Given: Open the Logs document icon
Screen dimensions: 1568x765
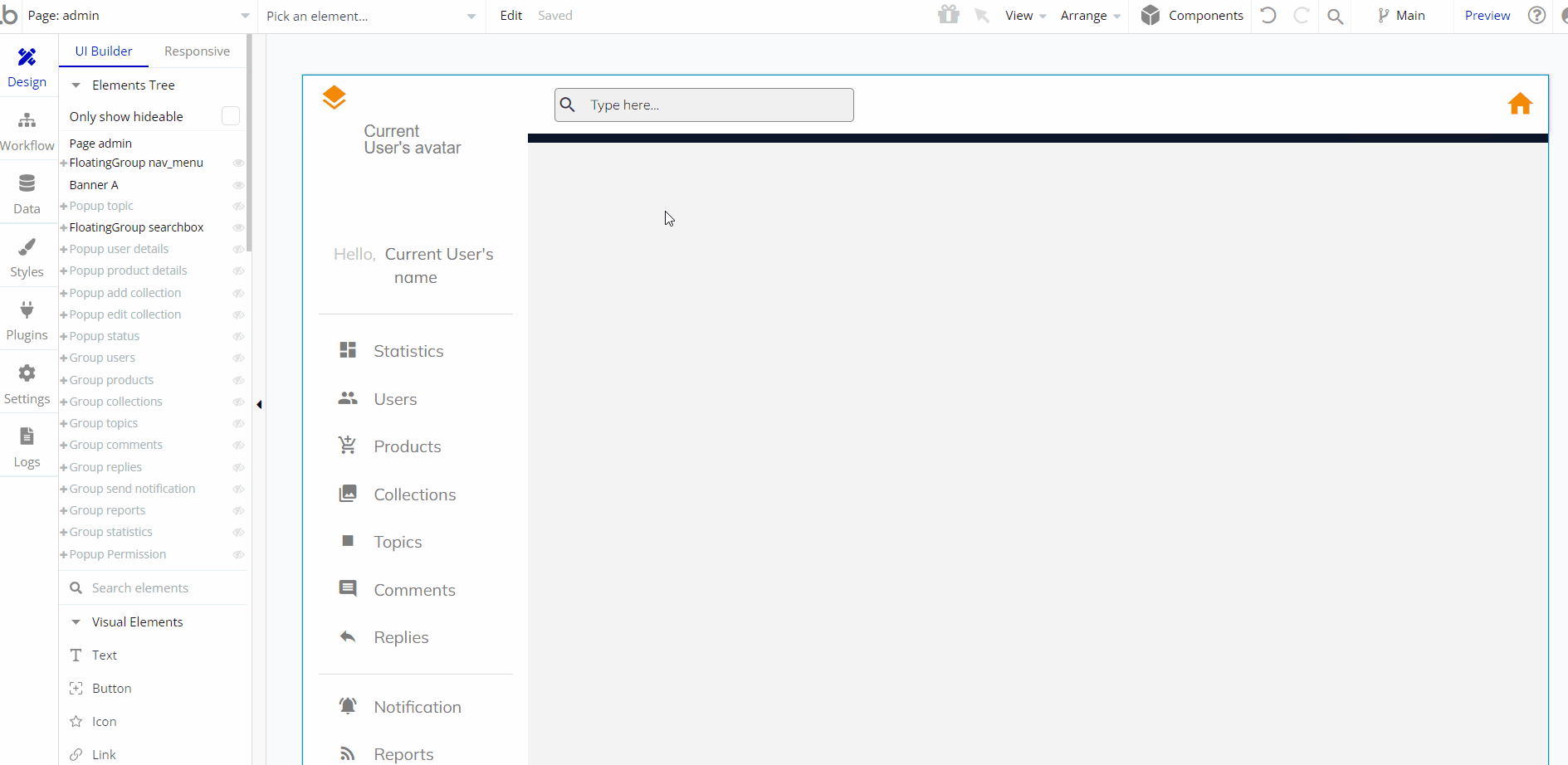Looking at the screenshot, I should pyautogui.click(x=27, y=436).
